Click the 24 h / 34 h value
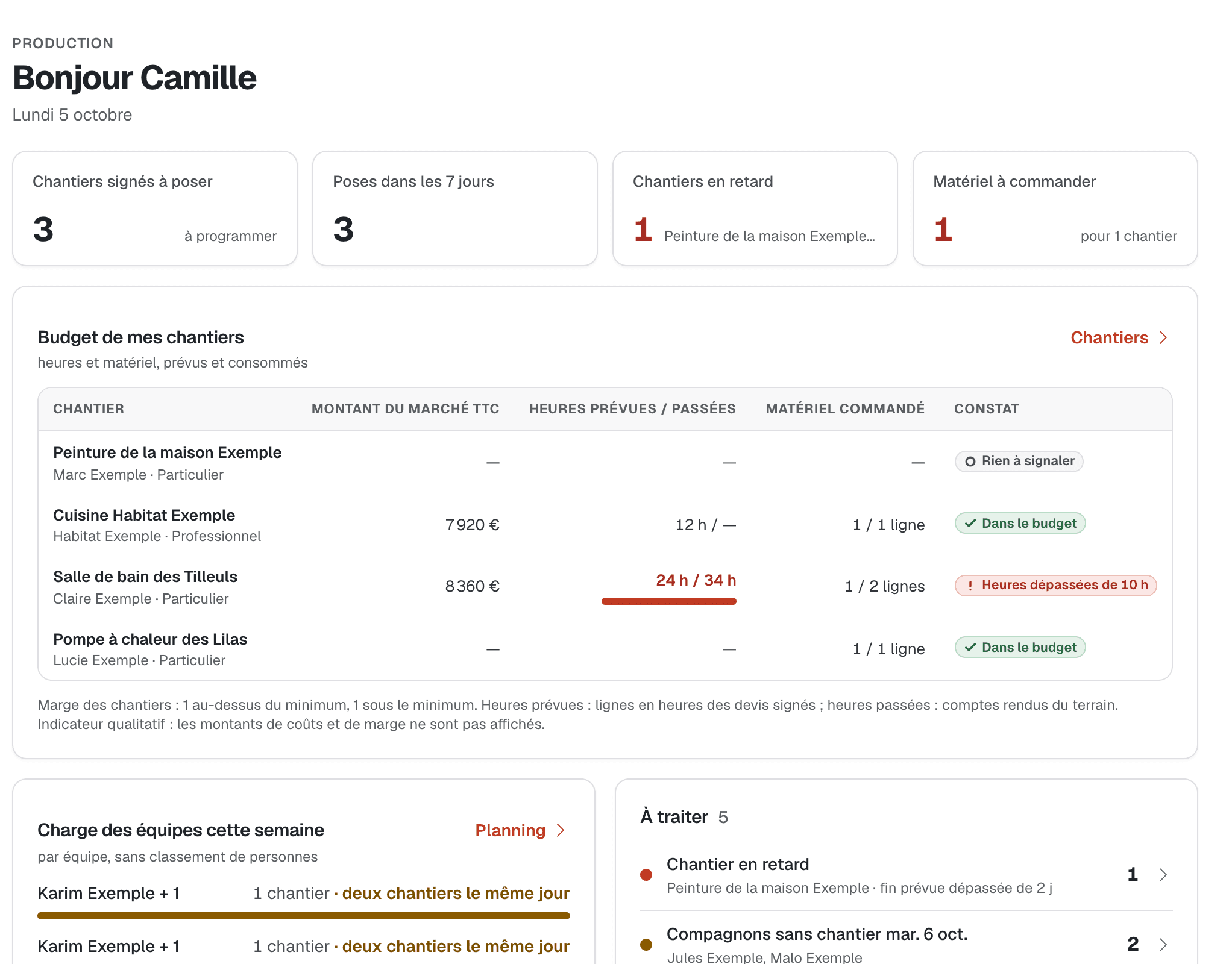 (696, 581)
